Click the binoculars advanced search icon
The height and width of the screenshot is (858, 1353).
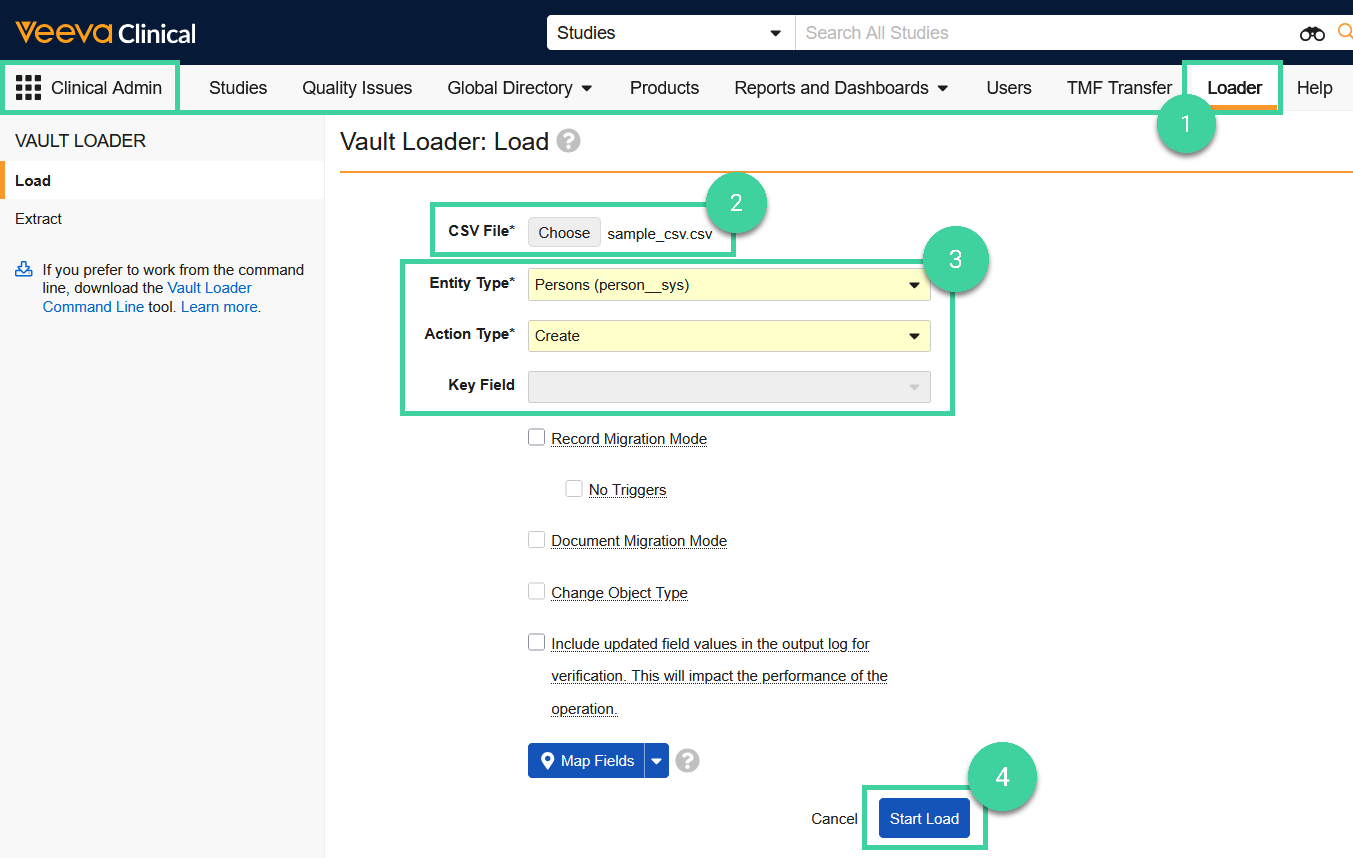[1311, 33]
